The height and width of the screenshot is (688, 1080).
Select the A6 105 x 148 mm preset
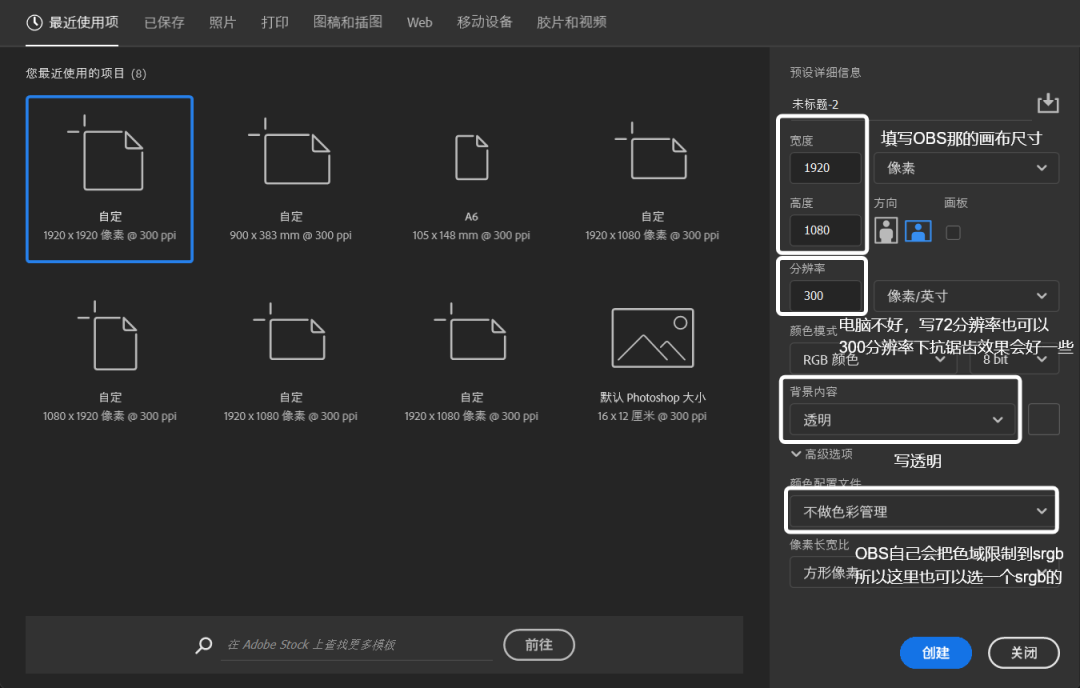click(x=472, y=180)
